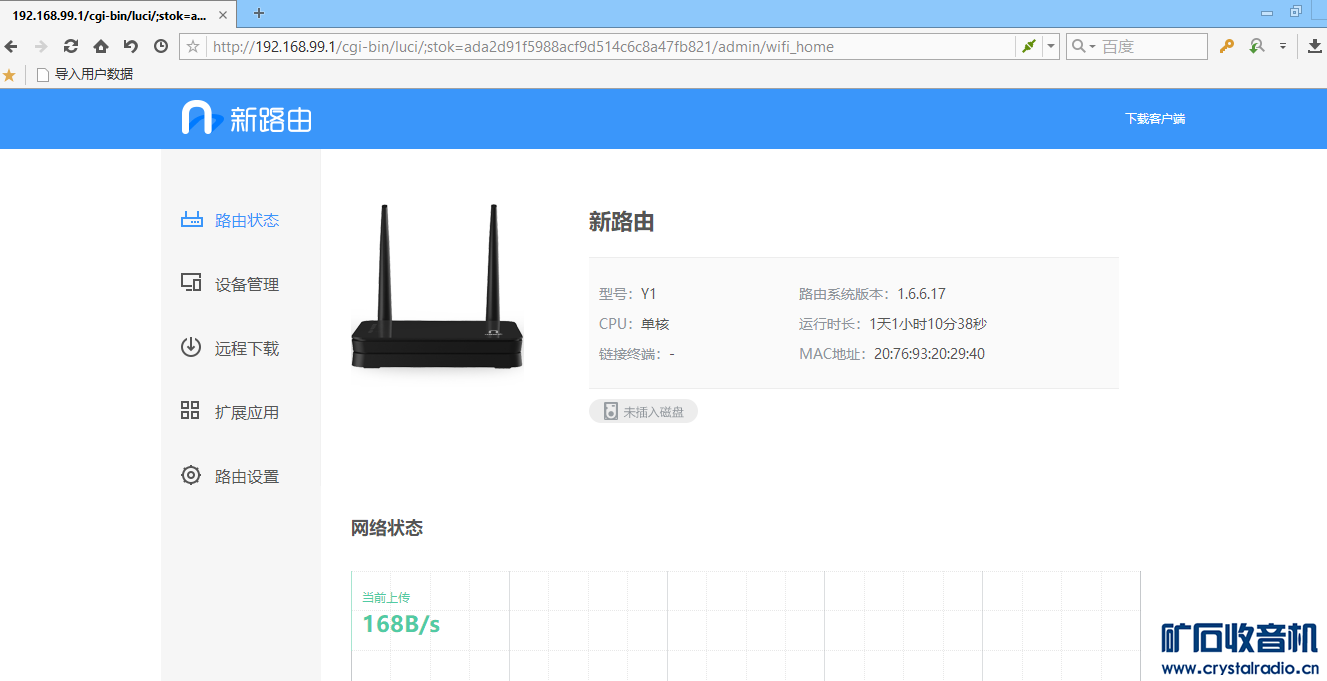Image resolution: width=1327 pixels, height=681 pixels.
Task: Open 导入用户数据 bookmark
Action: (x=85, y=74)
